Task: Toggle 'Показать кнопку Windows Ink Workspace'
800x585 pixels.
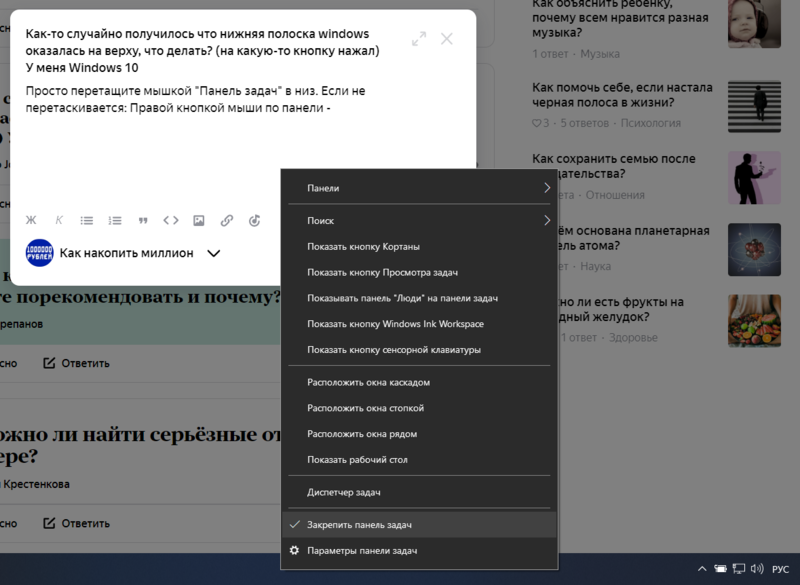Action: (x=419, y=324)
